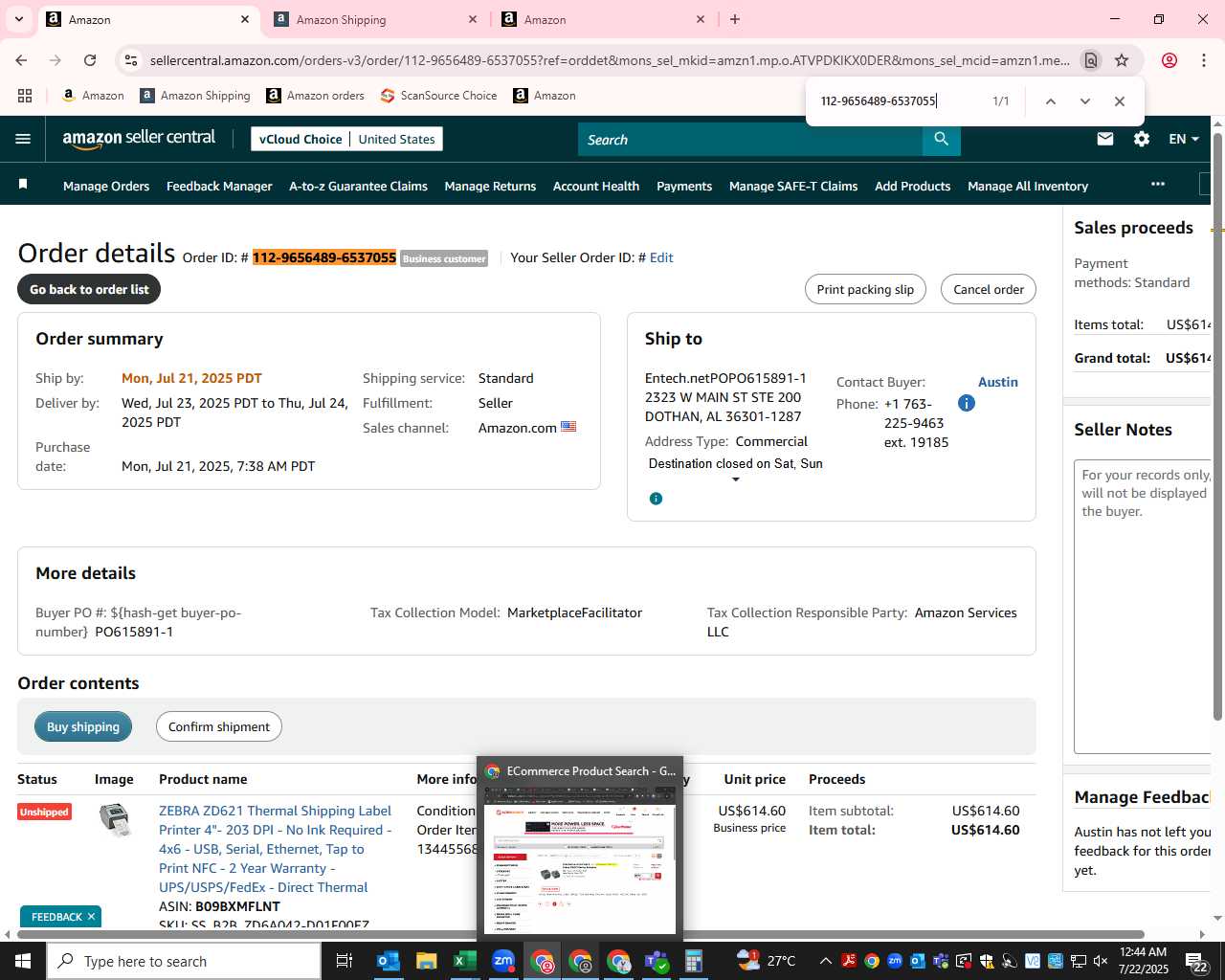Screen dimensions: 1225x980
Task: Open Seller Central settings gear
Action: [1142, 139]
